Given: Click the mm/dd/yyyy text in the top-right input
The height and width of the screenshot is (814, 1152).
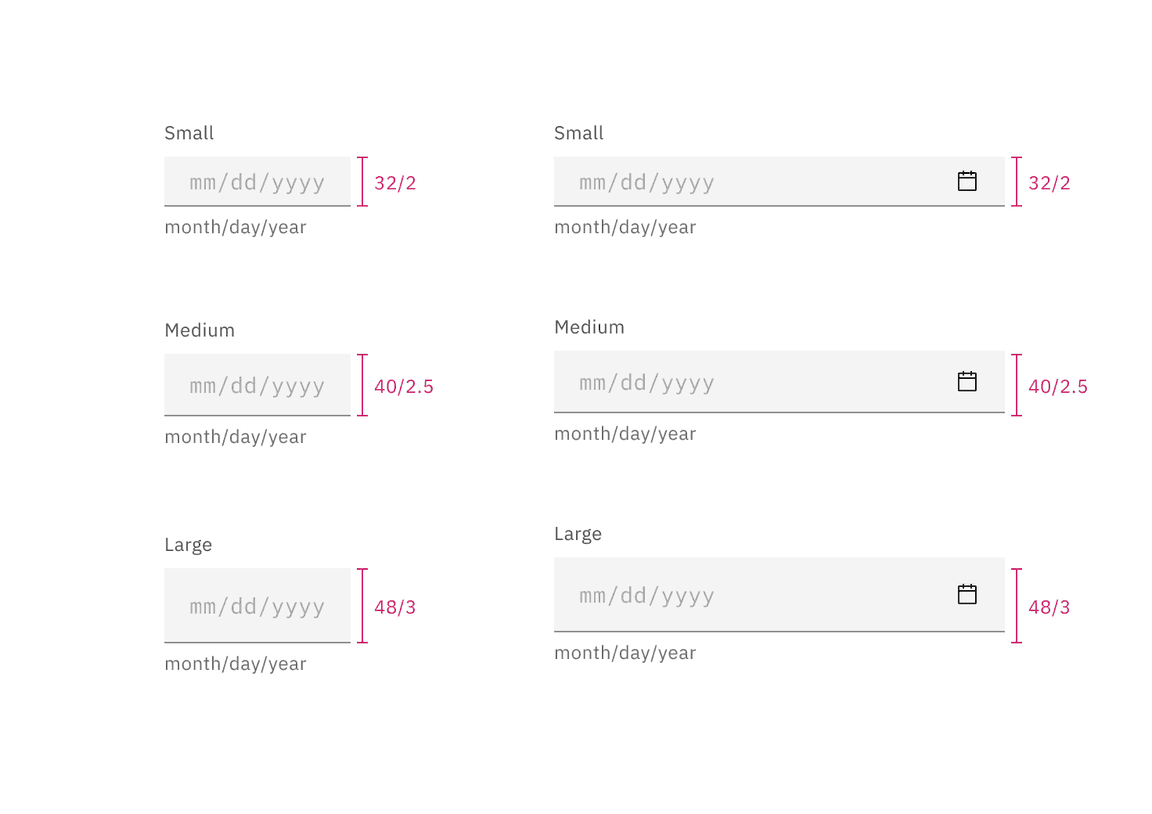Looking at the screenshot, I should [x=645, y=181].
